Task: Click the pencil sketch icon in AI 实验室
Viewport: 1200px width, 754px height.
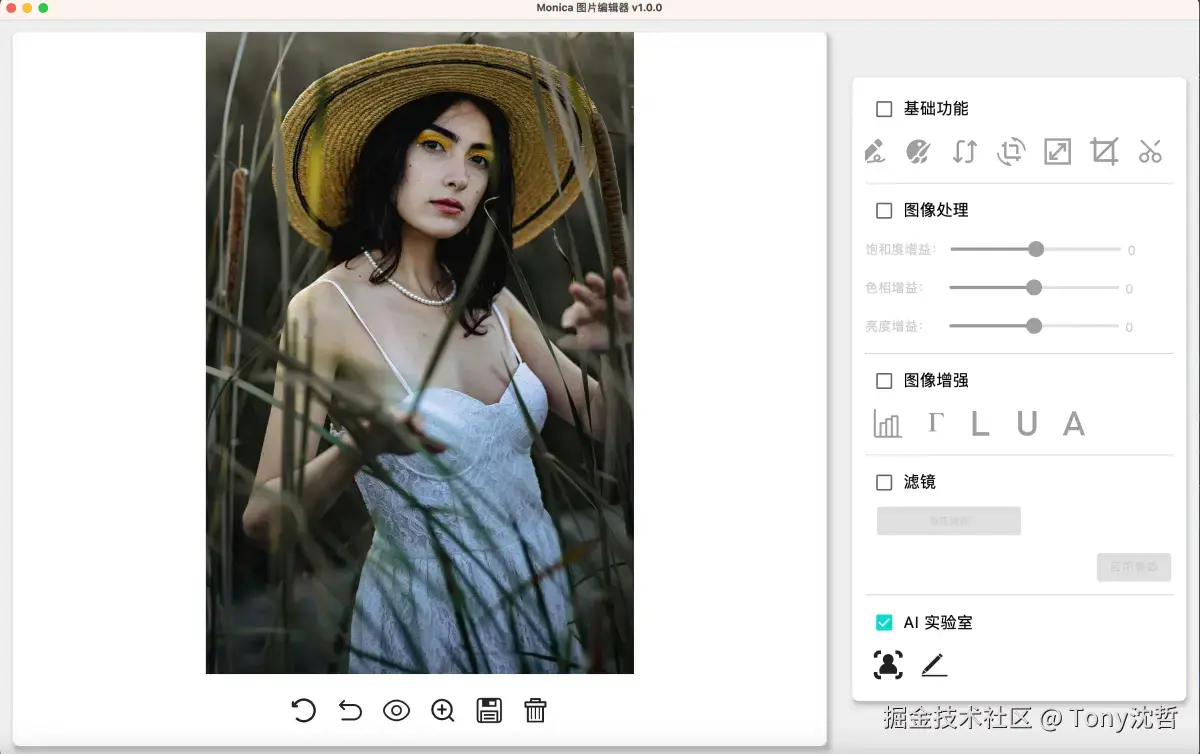Action: pyautogui.click(x=934, y=665)
